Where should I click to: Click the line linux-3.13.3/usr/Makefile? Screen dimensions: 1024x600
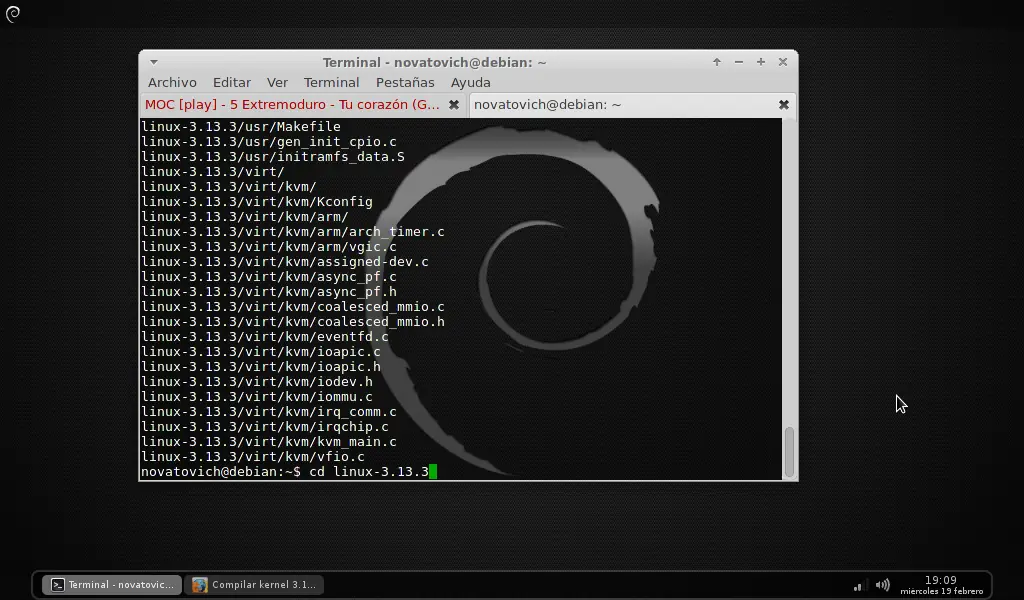(241, 127)
